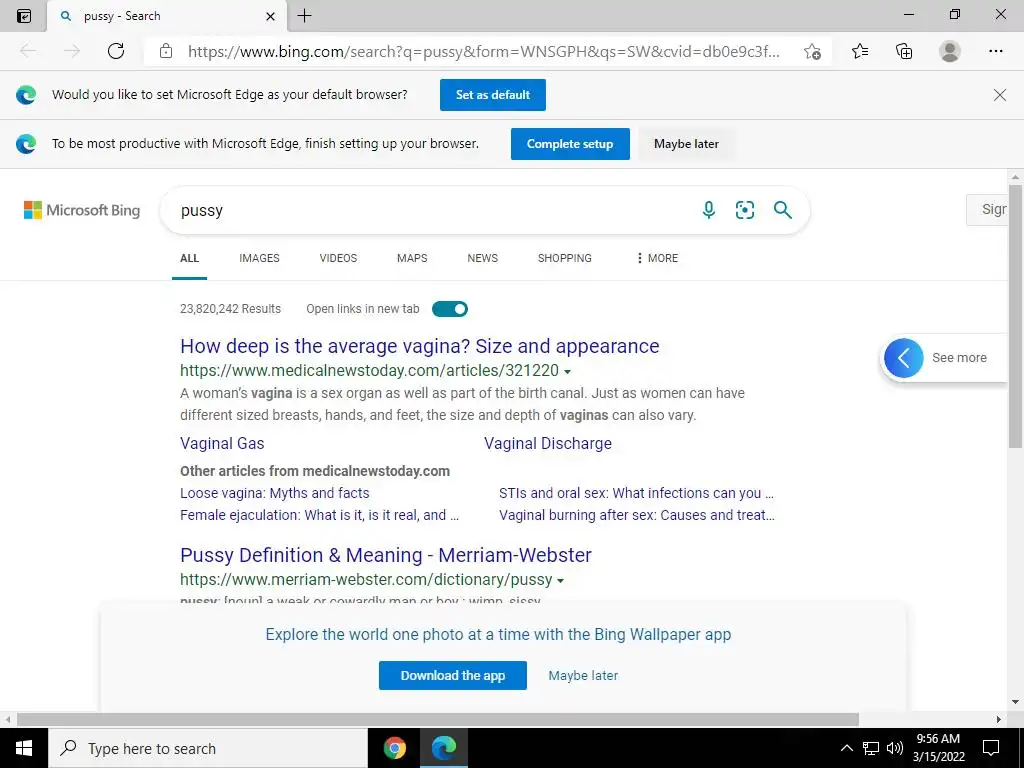This screenshot has width=1024, height=768.
Task: Click Complete setup button
Action: point(569,144)
